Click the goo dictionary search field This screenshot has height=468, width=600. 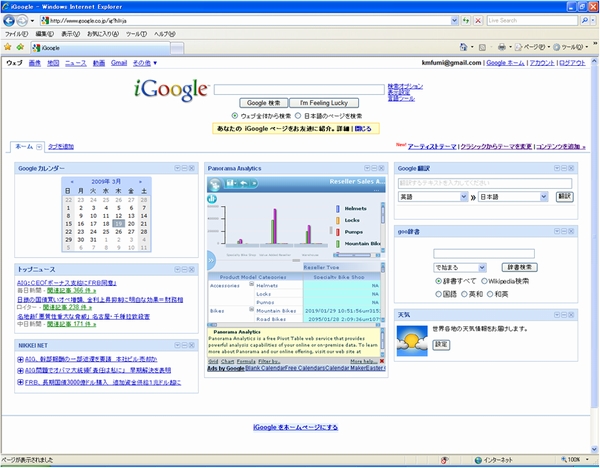tap(484, 253)
